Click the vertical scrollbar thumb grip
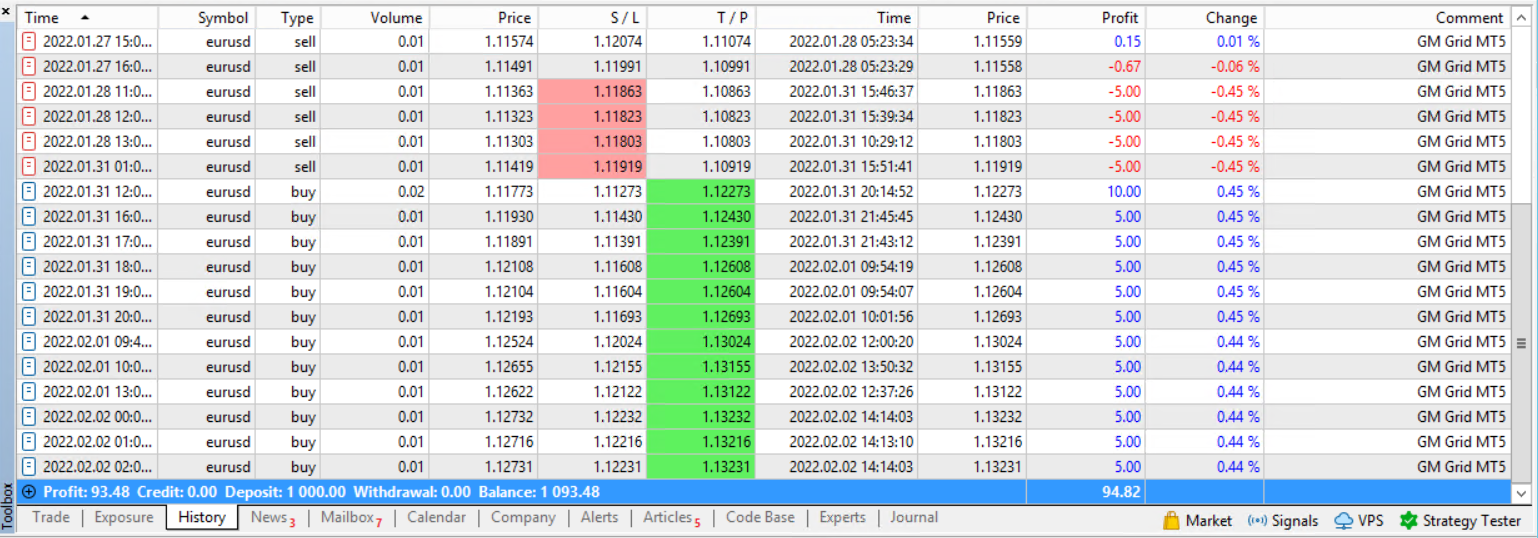The width and height of the screenshot is (1538, 538). pos(1521,343)
